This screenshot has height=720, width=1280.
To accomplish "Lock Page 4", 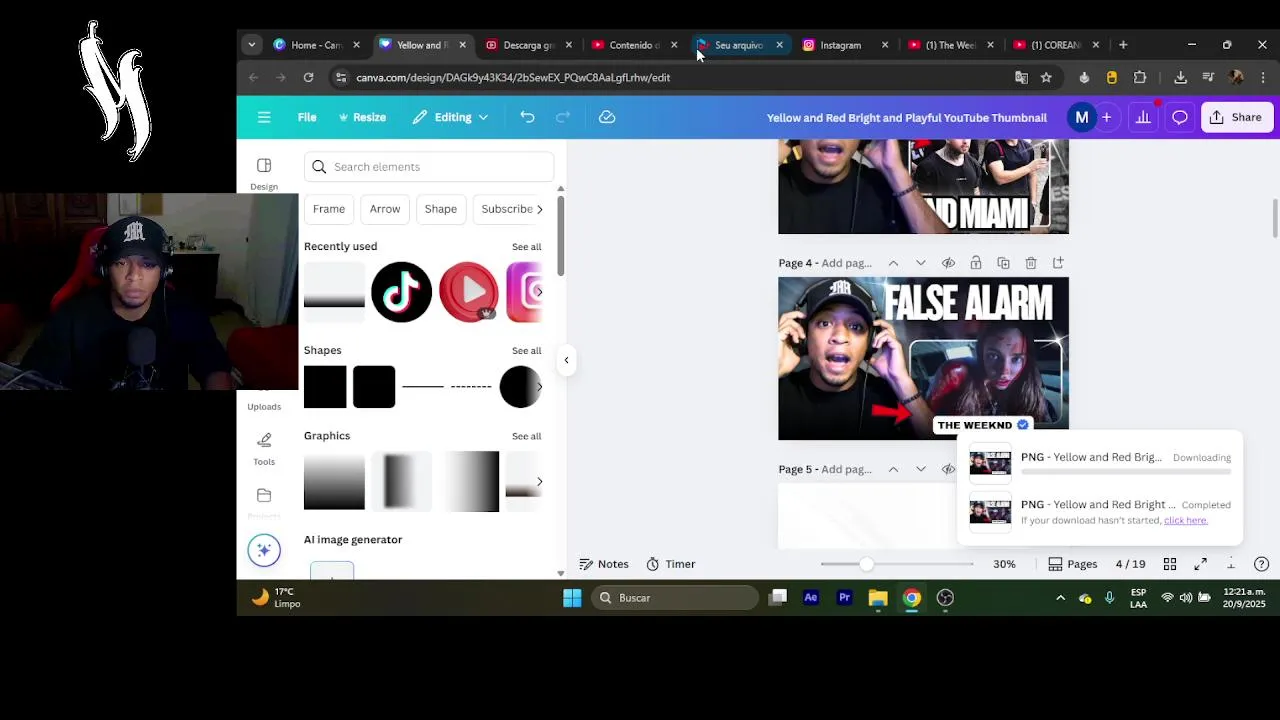I will 976,263.
